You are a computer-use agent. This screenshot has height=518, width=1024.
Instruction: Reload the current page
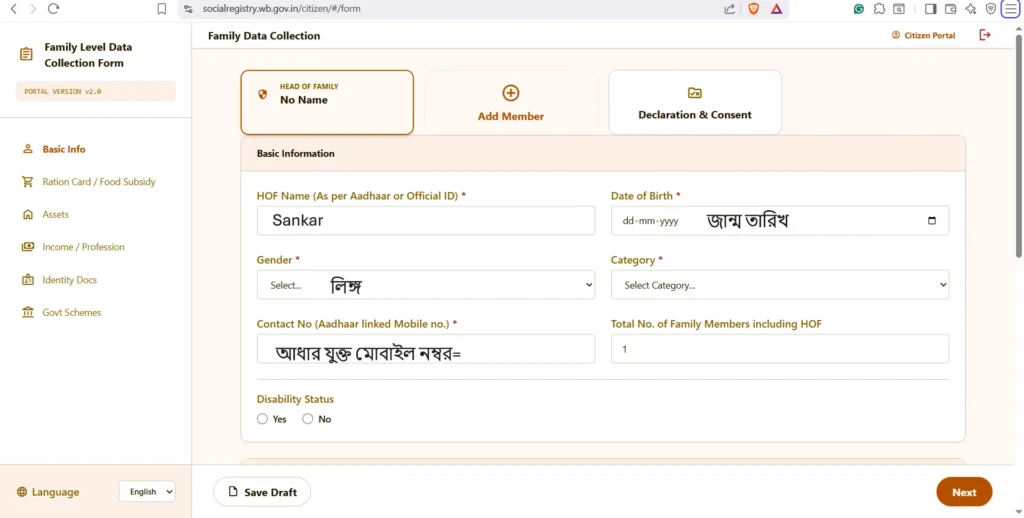pyautogui.click(x=54, y=8)
